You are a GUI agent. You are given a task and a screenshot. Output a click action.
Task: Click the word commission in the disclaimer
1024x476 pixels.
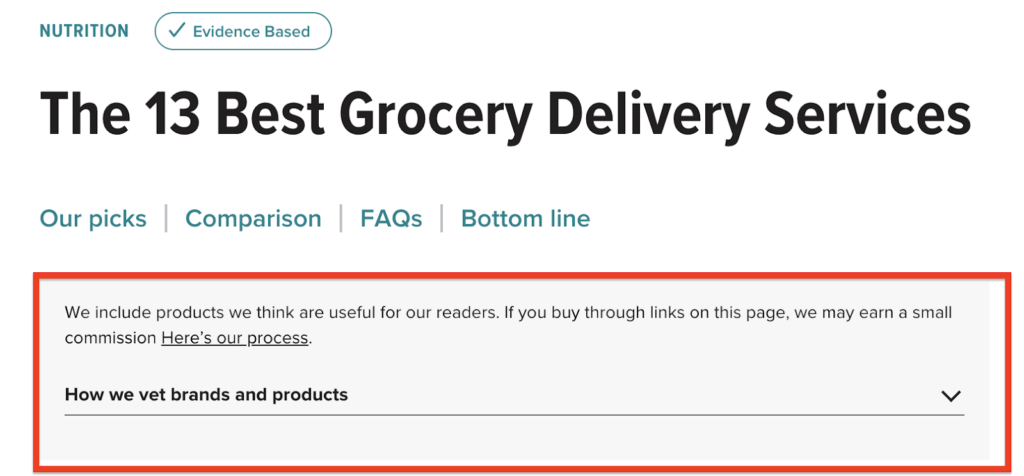110,338
